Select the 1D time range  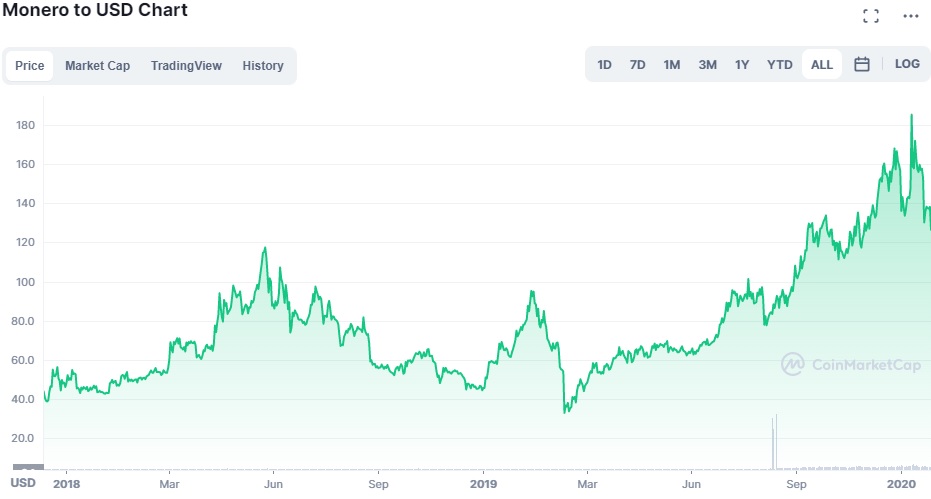pos(604,65)
